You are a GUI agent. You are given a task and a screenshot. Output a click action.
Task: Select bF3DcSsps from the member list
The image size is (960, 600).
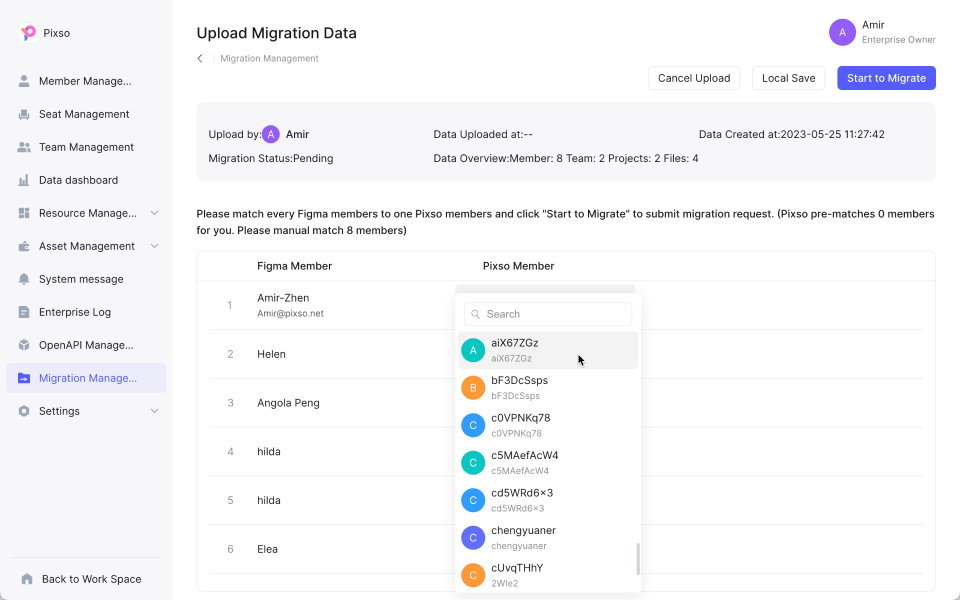548,388
